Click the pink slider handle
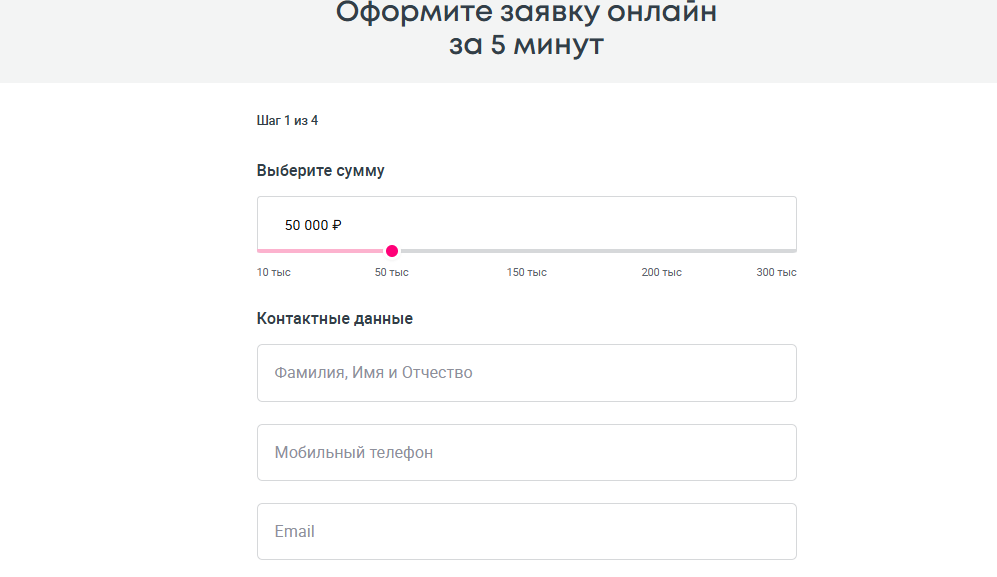The image size is (997, 577). 392,251
